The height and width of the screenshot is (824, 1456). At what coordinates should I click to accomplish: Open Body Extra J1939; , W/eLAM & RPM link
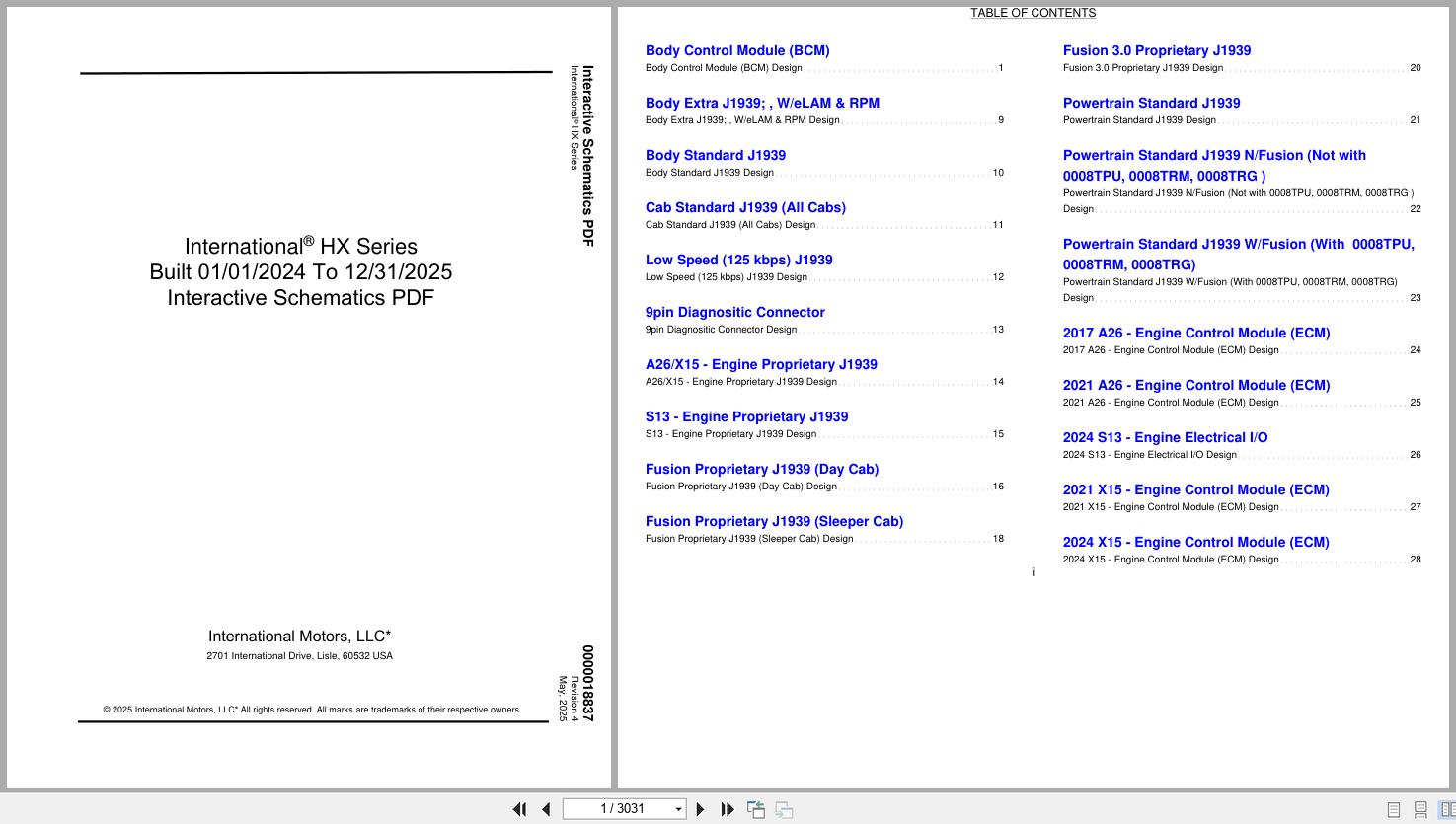762,103
